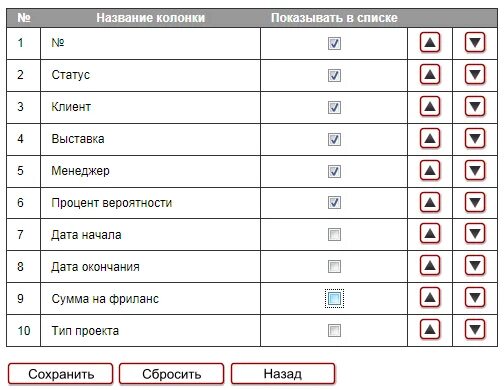
Task: Move the Клиент row up
Action: point(430,106)
